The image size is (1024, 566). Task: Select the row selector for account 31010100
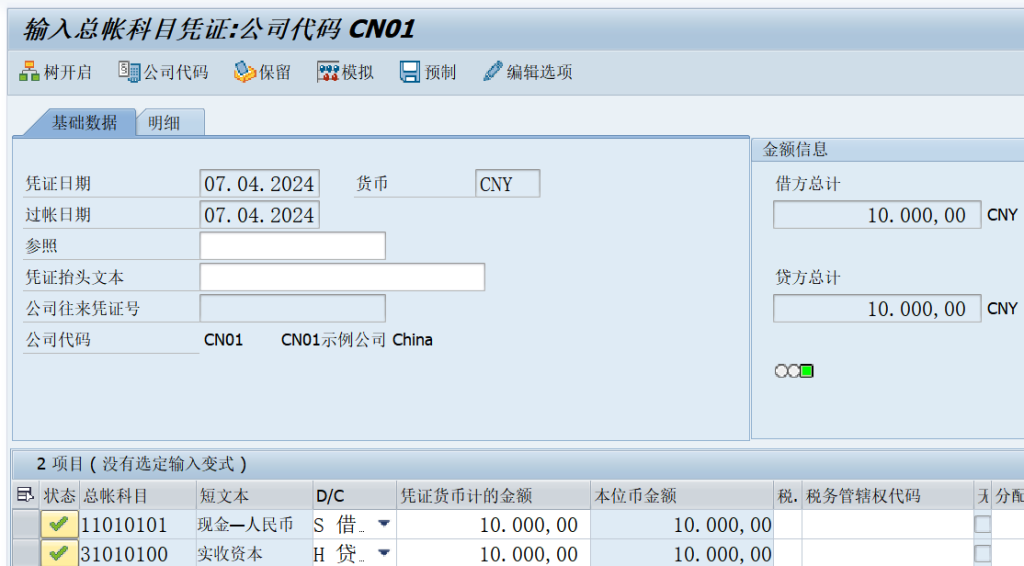tap(26, 554)
